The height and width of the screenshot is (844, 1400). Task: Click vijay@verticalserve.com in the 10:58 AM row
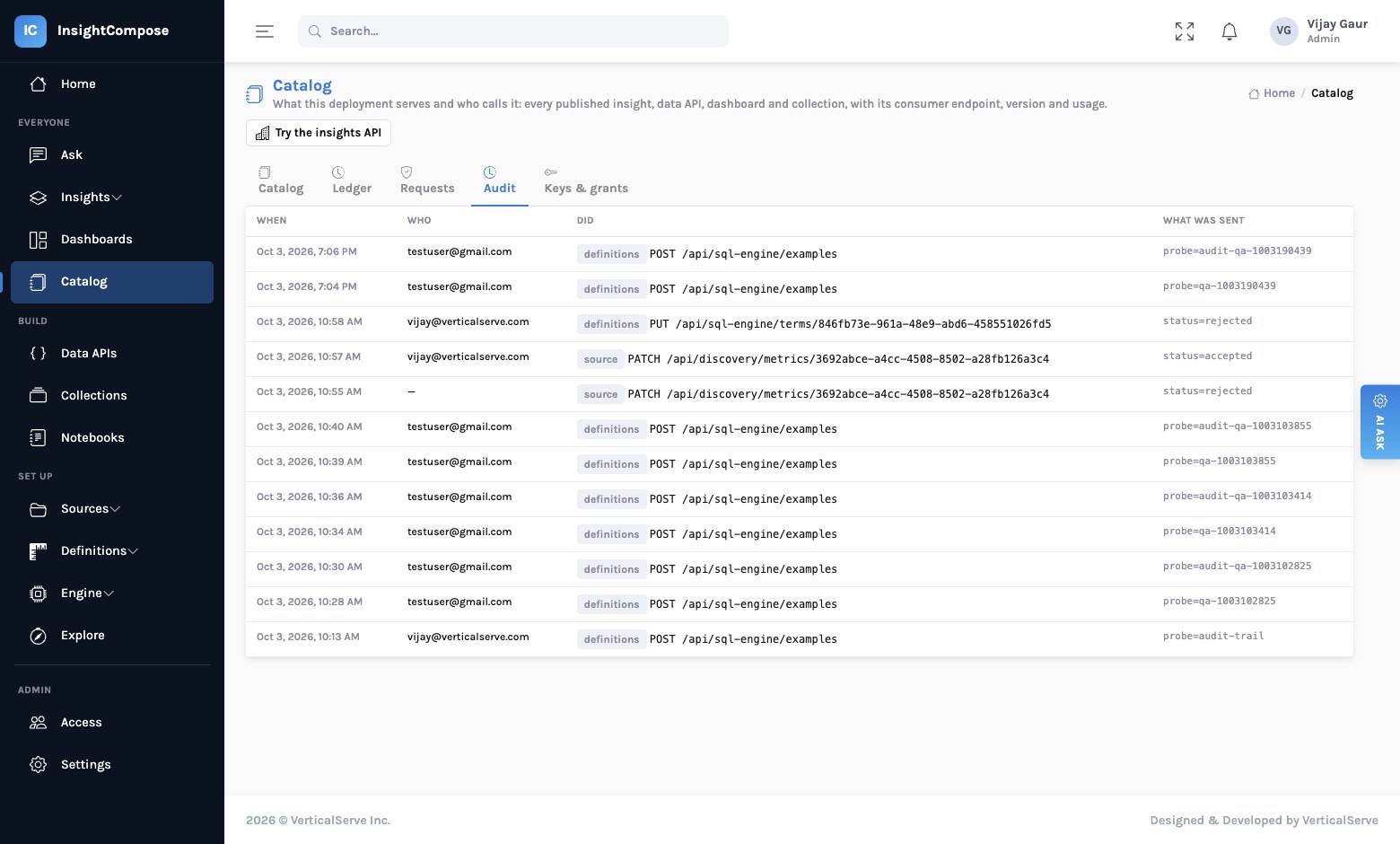pos(468,321)
